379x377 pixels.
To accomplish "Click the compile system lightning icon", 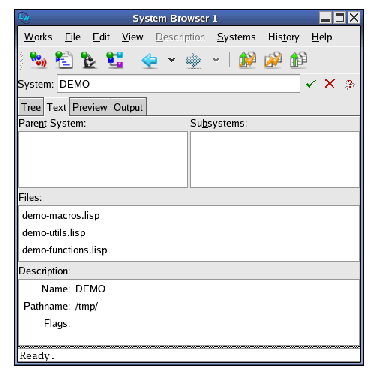I will pyautogui.click(x=273, y=60).
